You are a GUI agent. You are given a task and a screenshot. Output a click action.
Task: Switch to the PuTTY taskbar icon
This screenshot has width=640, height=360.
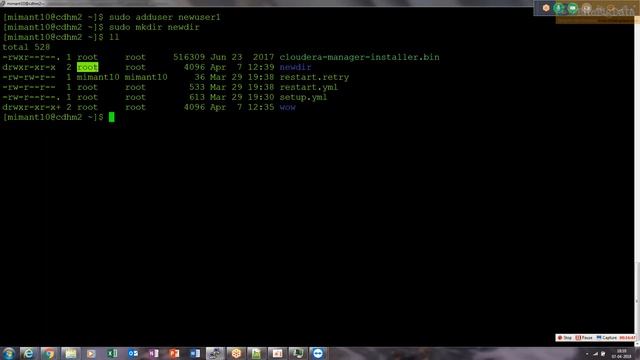click(x=215, y=353)
